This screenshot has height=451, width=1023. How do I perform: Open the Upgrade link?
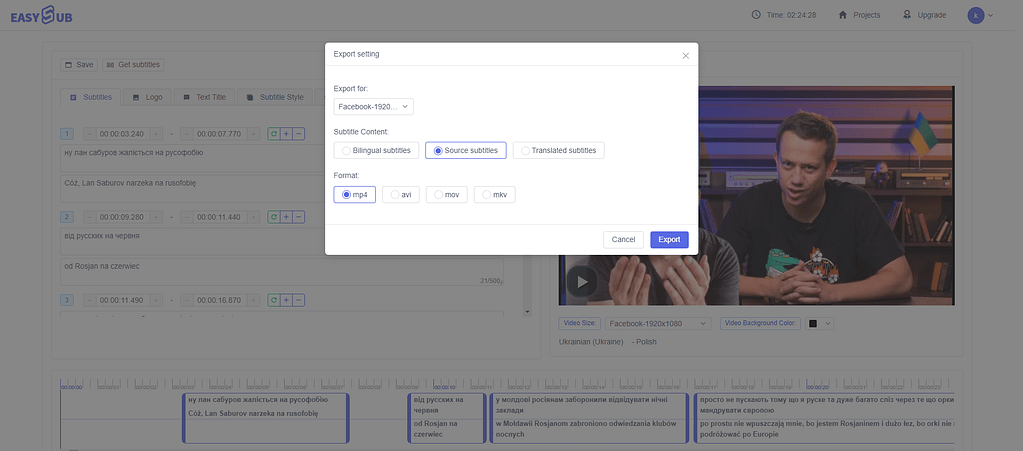[x=932, y=15]
